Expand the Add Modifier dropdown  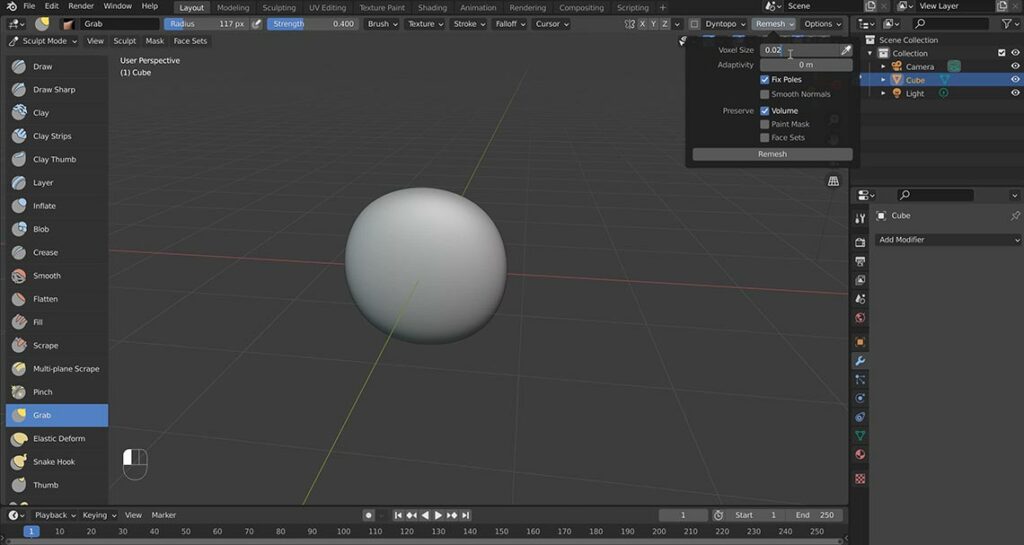pyautogui.click(x=948, y=240)
